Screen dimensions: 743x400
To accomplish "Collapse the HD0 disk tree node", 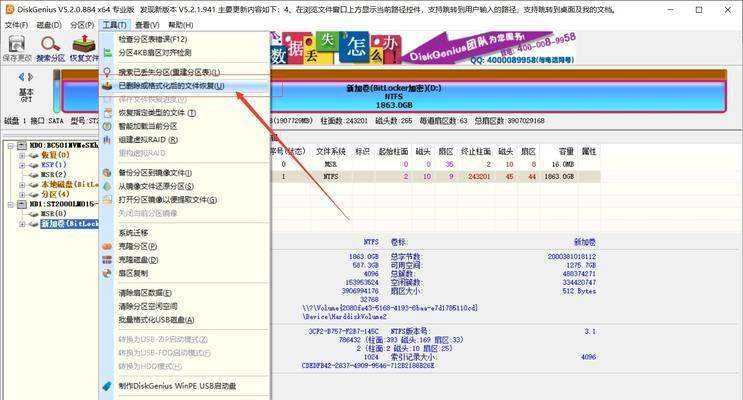I will [10, 145].
